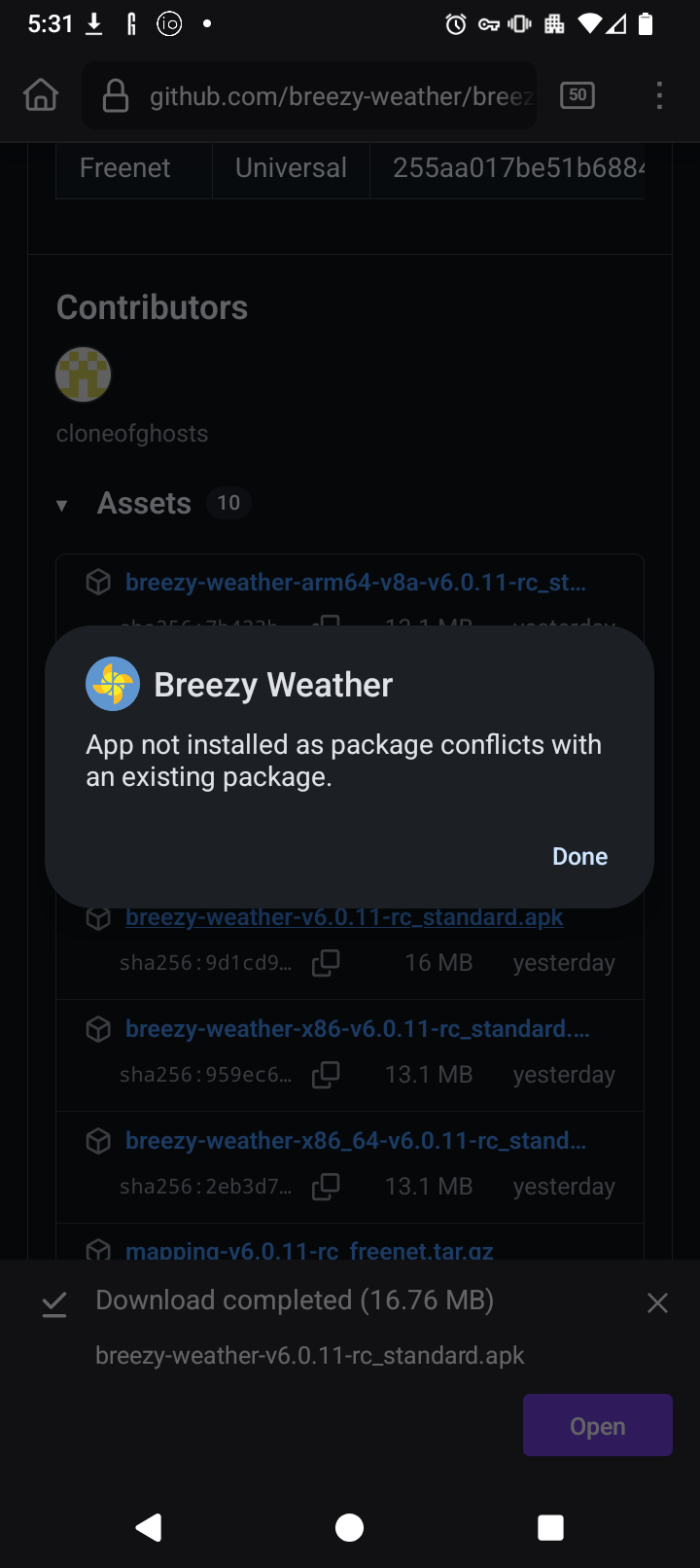This screenshot has width=700, height=1568.
Task: Open the cloneofghosts contributor avatar
Action: tap(84, 374)
